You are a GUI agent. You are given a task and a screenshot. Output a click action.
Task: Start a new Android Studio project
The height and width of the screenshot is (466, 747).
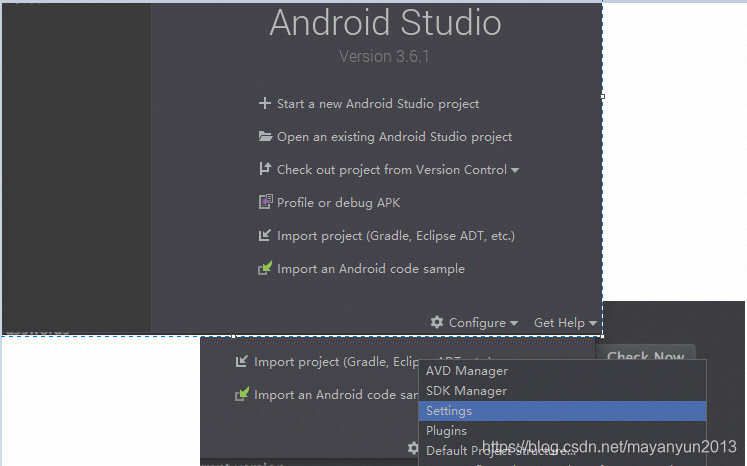click(378, 104)
